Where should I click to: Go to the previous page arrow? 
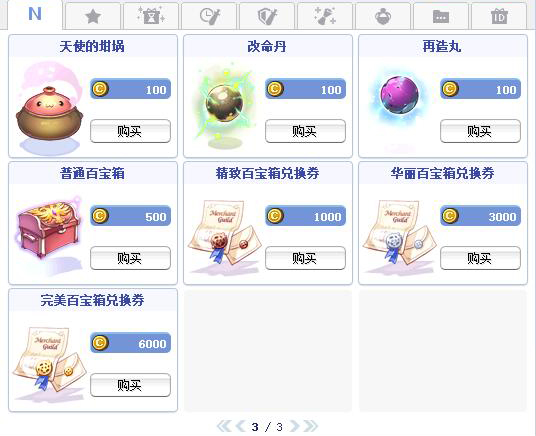click(240, 426)
